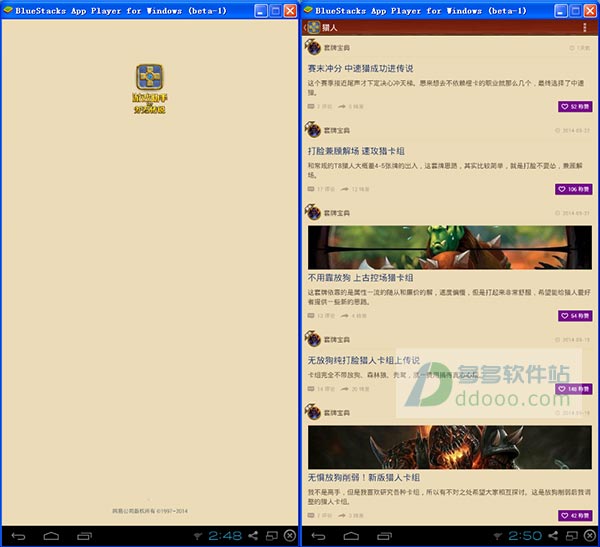600x547 pixels.
Task: Click round close icon in left window's bottom bar
Action: coord(290,536)
